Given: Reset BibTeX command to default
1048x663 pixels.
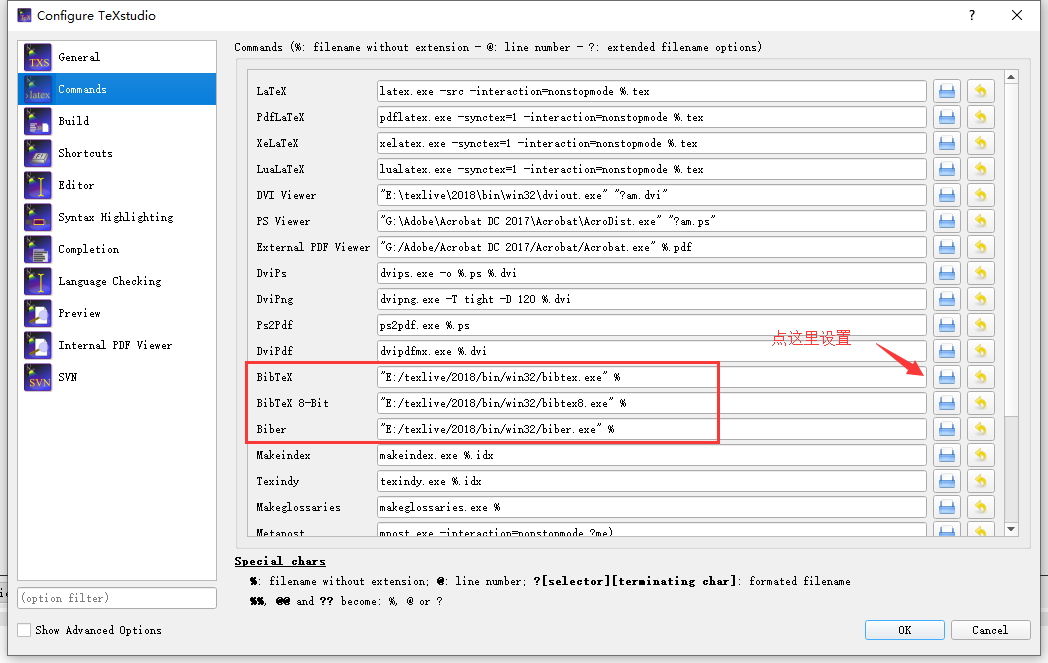Looking at the screenshot, I should (980, 378).
